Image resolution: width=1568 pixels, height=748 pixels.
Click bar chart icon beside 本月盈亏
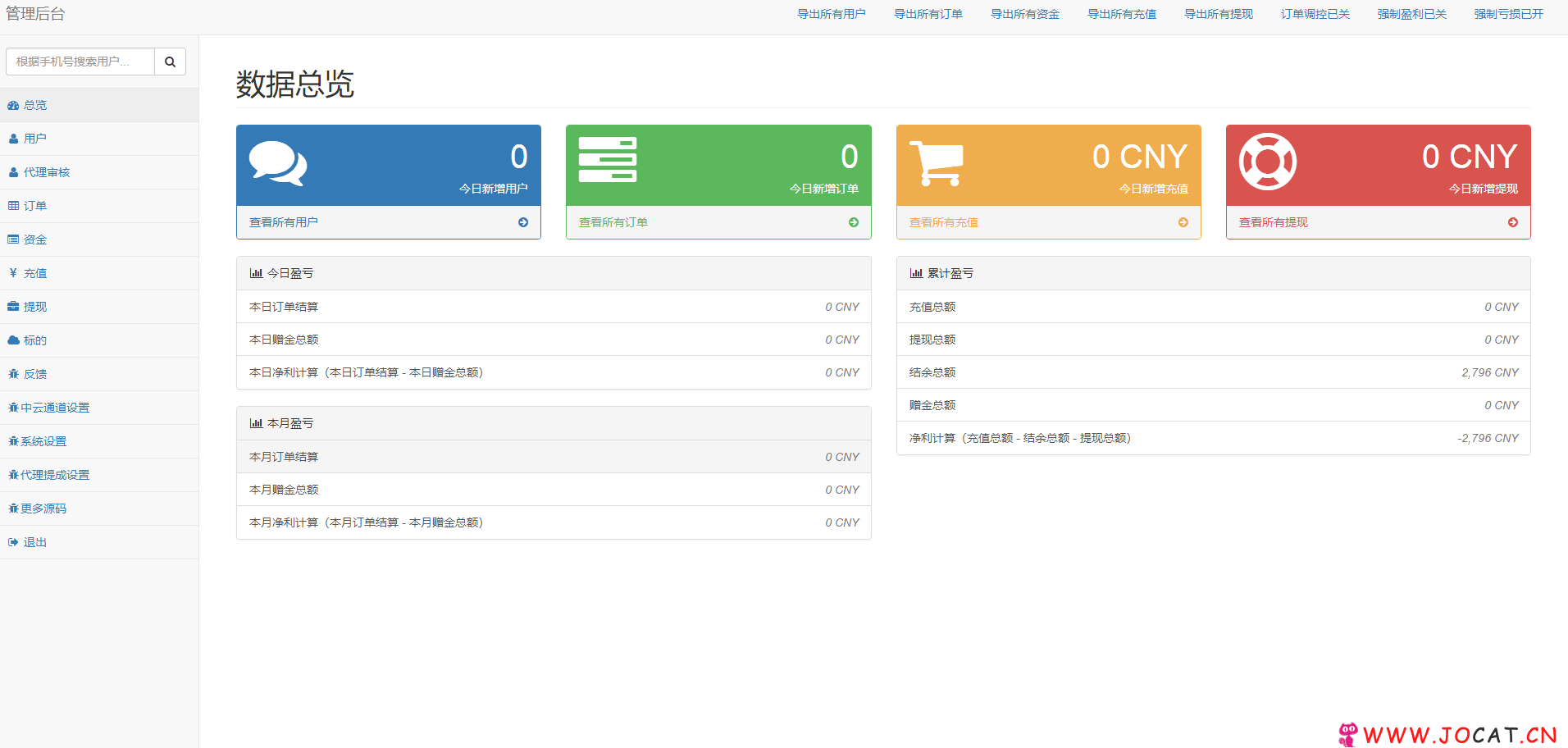point(256,423)
